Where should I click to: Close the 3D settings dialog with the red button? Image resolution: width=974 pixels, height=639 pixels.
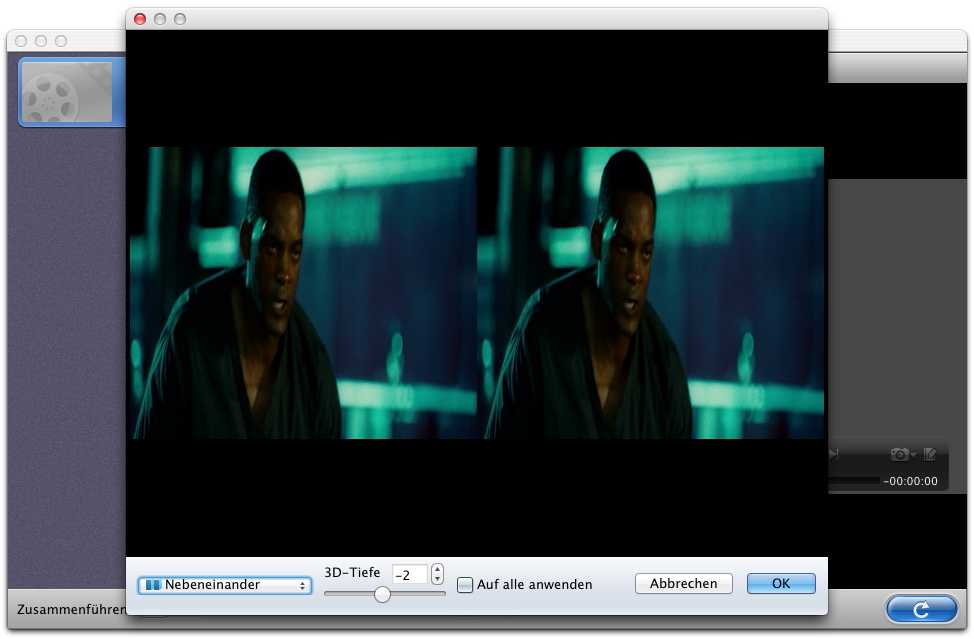click(140, 19)
